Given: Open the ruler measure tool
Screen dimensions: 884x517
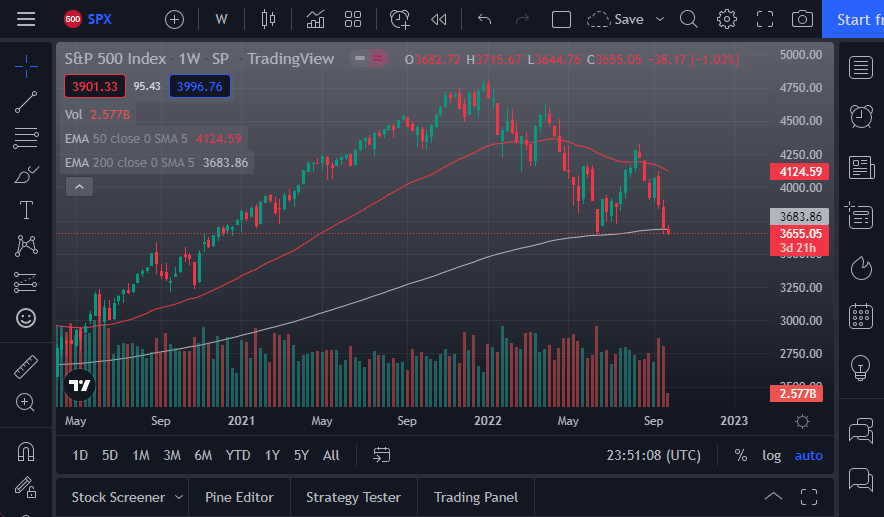Looking at the screenshot, I should 26,367.
